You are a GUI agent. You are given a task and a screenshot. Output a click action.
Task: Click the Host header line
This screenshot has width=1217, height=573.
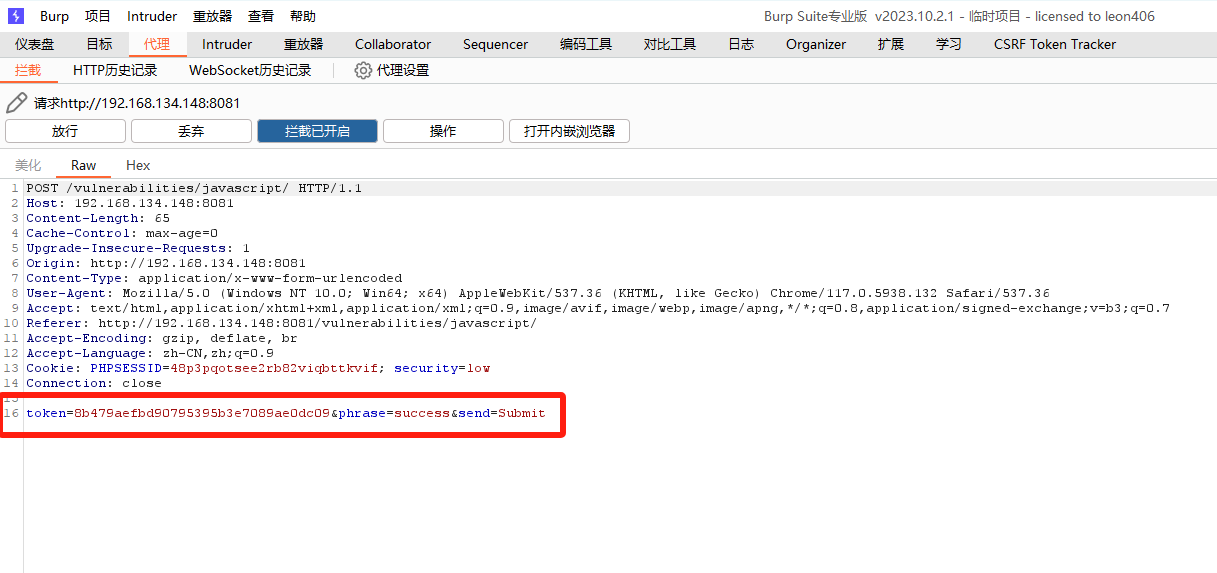(130, 203)
